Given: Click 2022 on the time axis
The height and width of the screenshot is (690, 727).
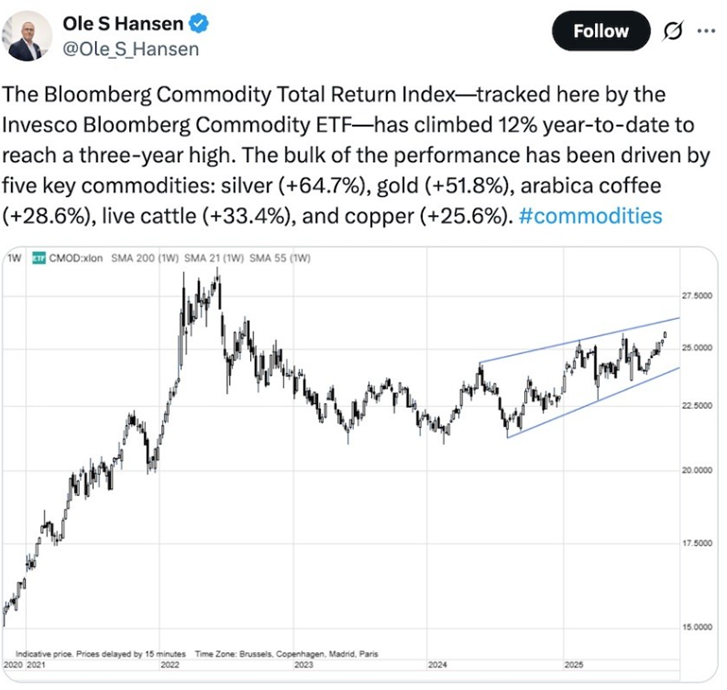Looking at the screenshot, I should pyautogui.click(x=171, y=663).
